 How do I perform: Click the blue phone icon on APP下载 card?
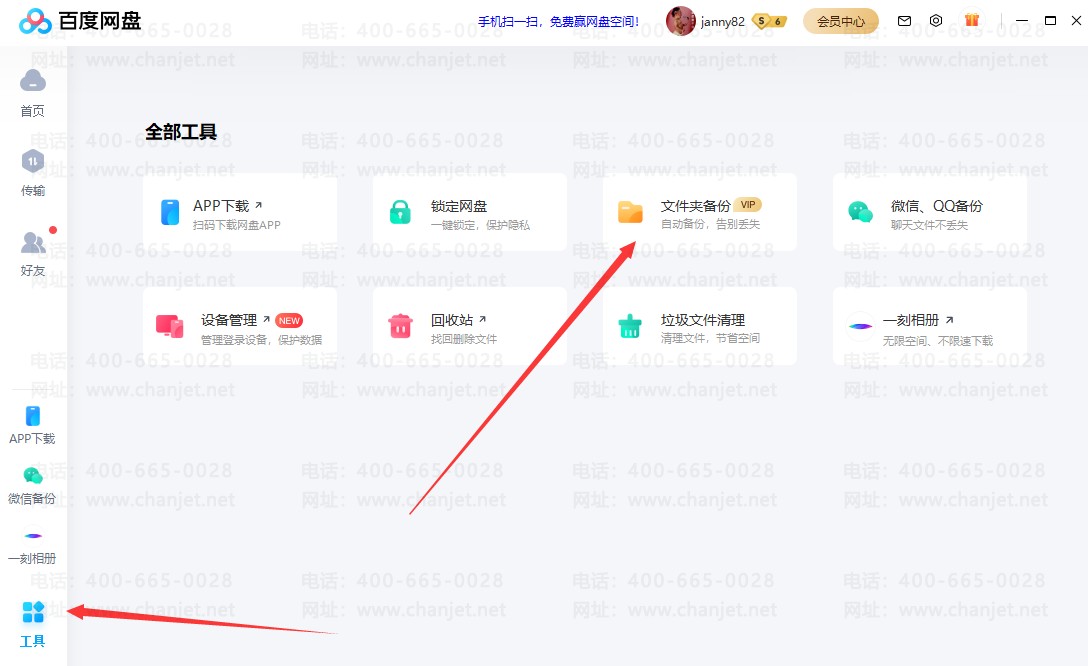coord(170,212)
